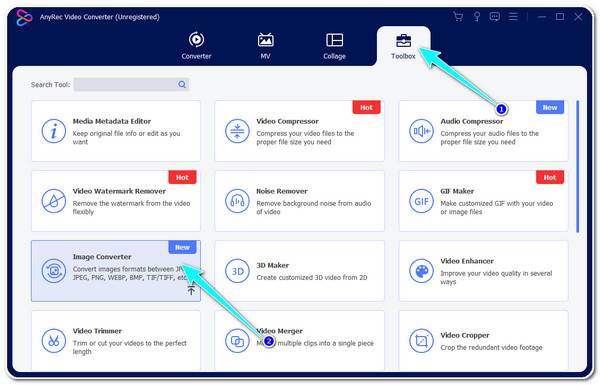The height and width of the screenshot is (385, 600).
Task: Click the New badge on Image Converter
Action: (x=182, y=247)
